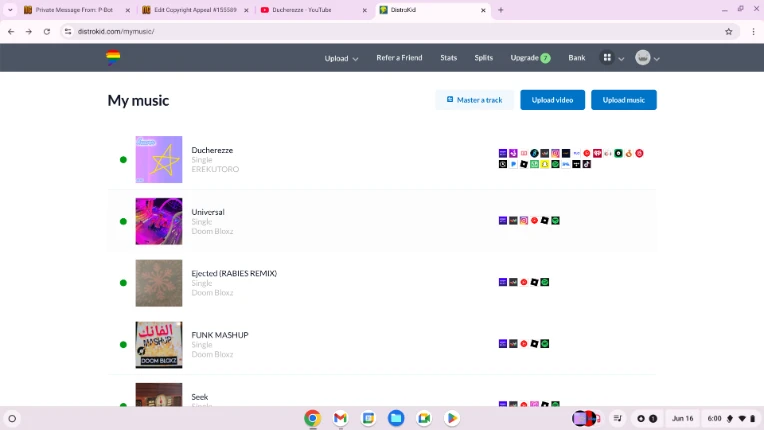
Task: Click TikTok icon on Ducherezze row
Action: tap(587, 164)
